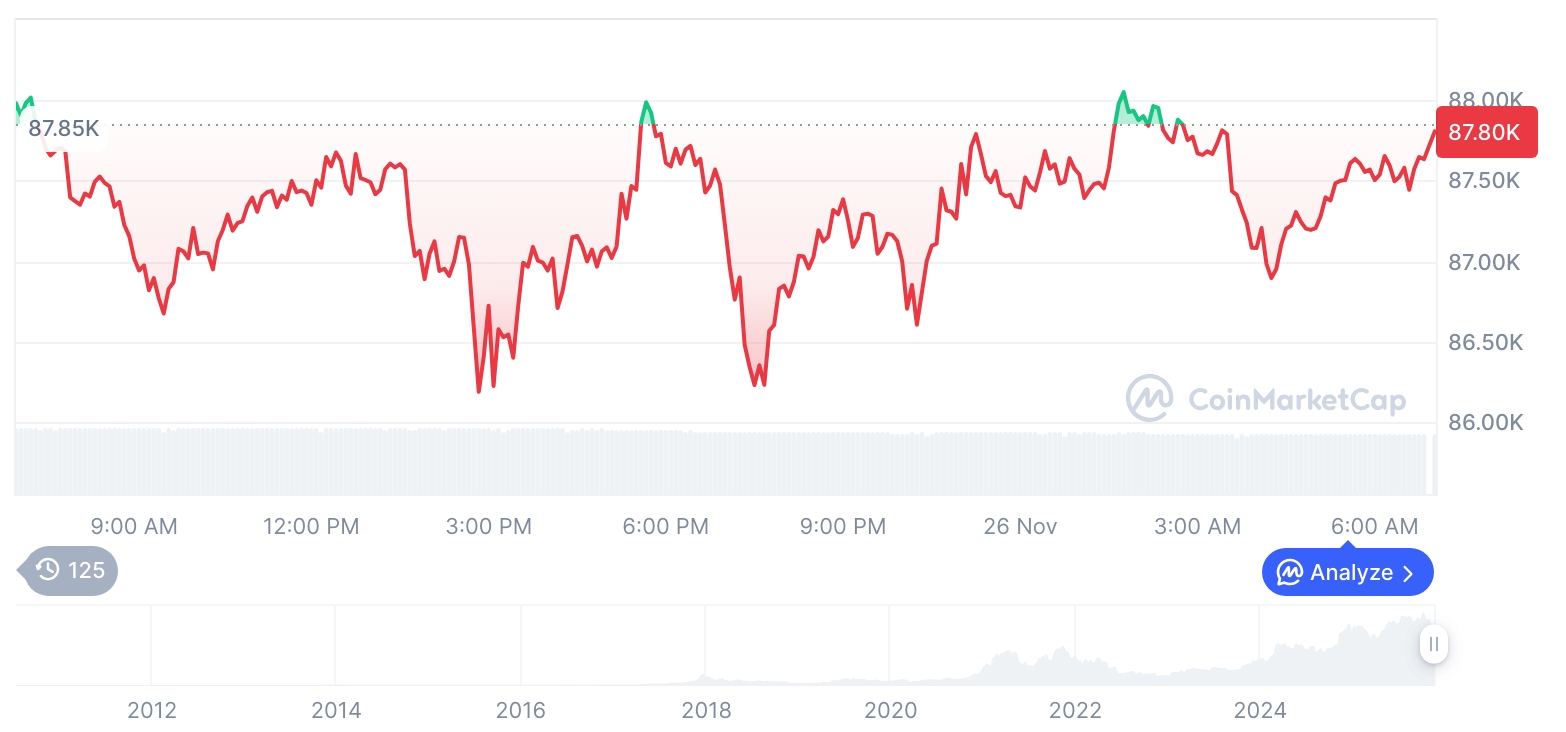Select the 6:00 PM time axis label
The width and height of the screenshot is (1566, 732).
click(x=665, y=526)
